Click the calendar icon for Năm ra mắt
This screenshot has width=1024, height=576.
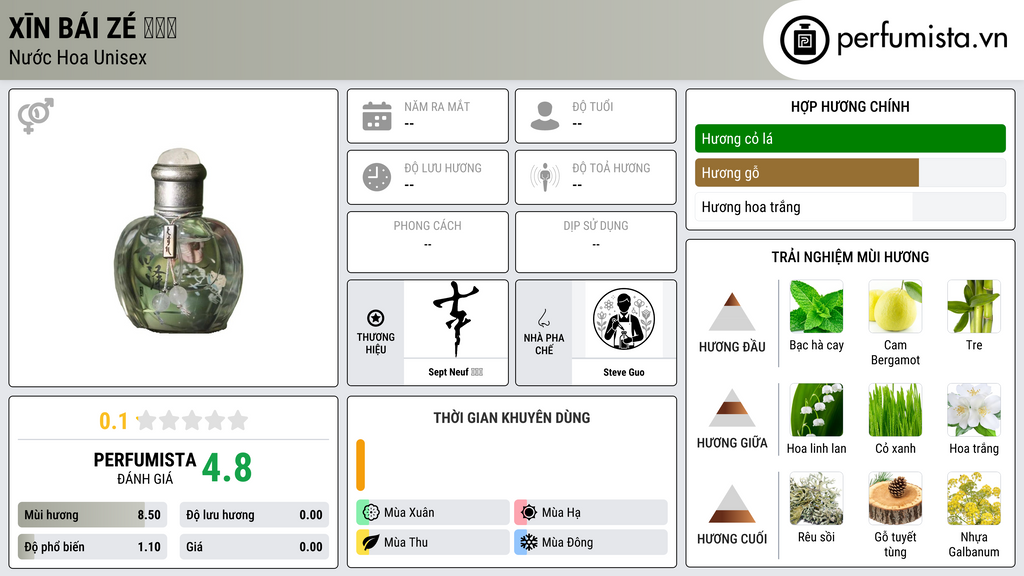coord(377,116)
